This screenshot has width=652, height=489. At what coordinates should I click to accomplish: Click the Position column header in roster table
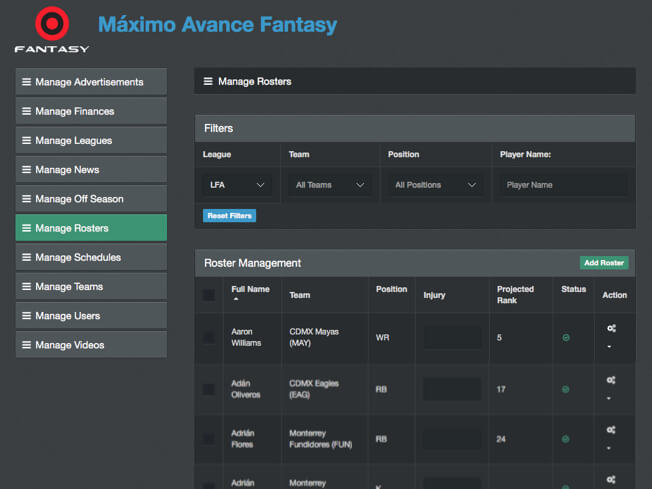[391, 289]
